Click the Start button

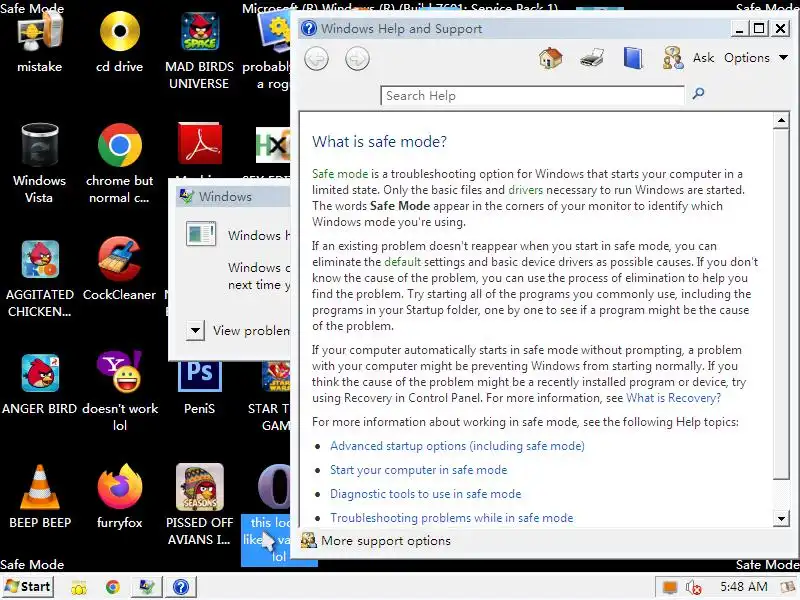pyautogui.click(x=28, y=587)
